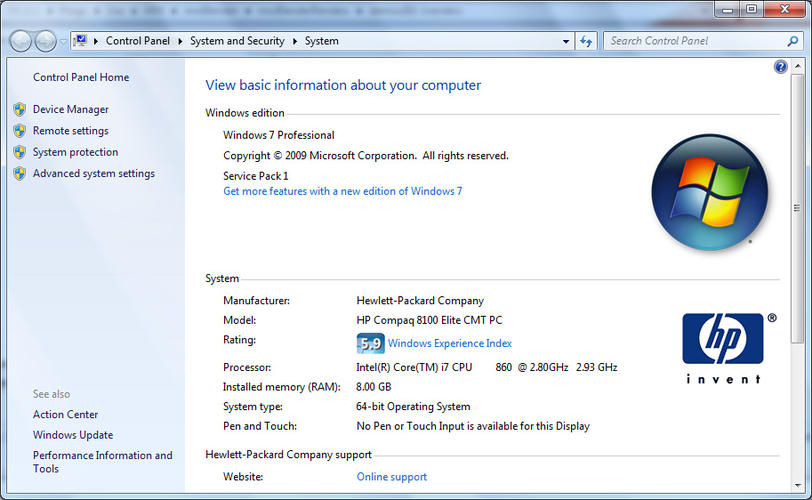Click the scrollbar up arrow
812x500 pixels.
(x=797, y=66)
